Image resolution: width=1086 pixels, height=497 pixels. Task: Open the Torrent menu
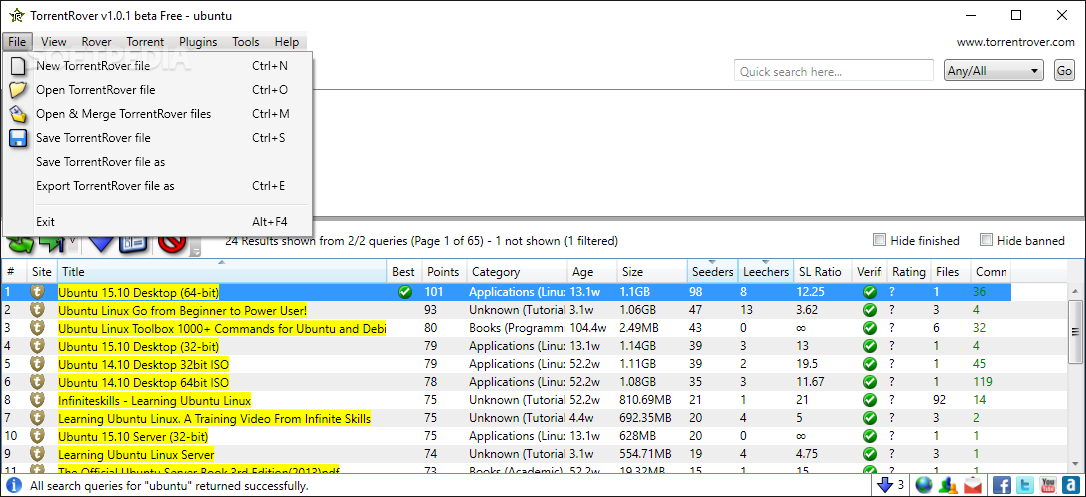pyautogui.click(x=145, y=42)
